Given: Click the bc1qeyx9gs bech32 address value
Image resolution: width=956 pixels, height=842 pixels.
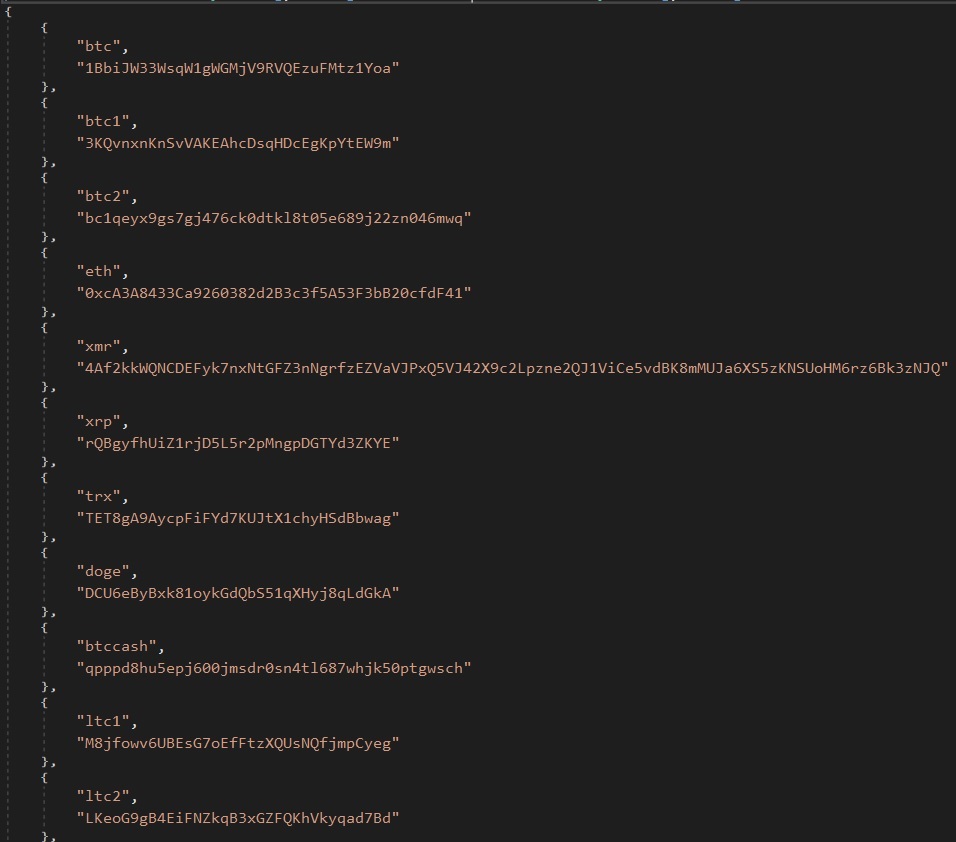Looking at the screenshot, I should point(274,218).
